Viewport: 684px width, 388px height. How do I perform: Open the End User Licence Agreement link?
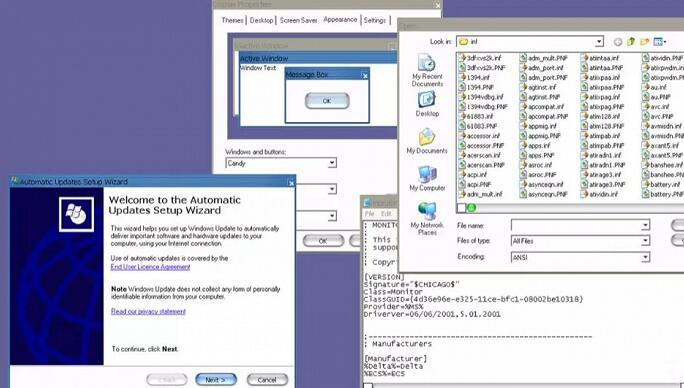[150, 267]
